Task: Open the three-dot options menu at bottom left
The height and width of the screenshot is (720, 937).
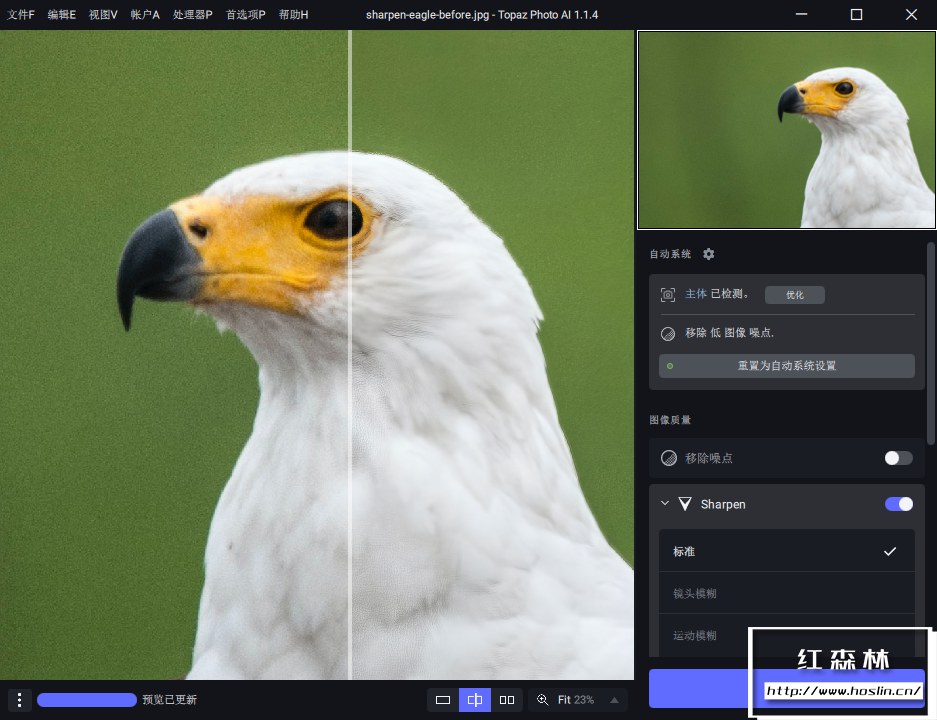Action: pyautogui.click(x=19, y=700)
